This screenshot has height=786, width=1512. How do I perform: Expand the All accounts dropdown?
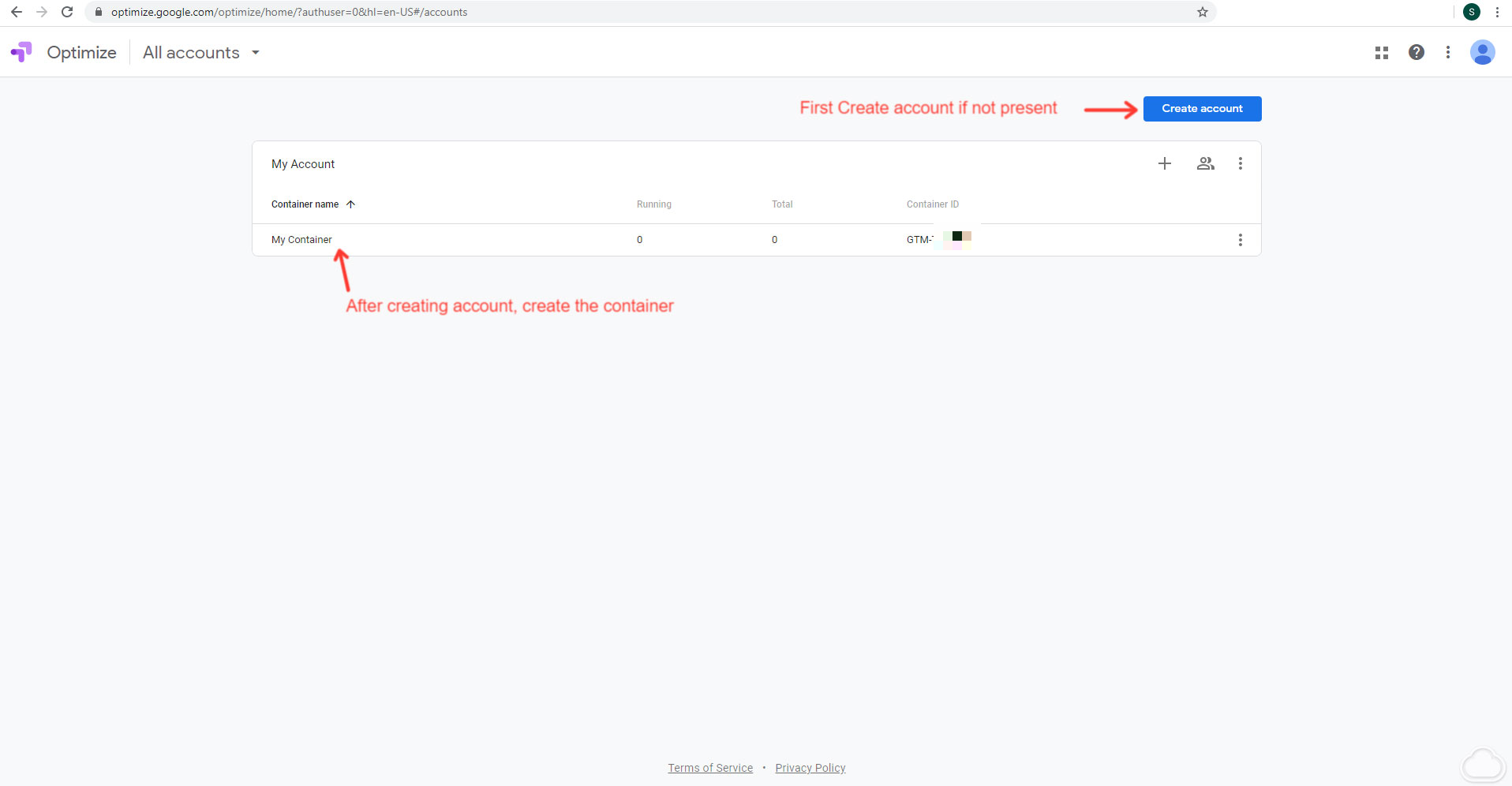tap(201, 53)
